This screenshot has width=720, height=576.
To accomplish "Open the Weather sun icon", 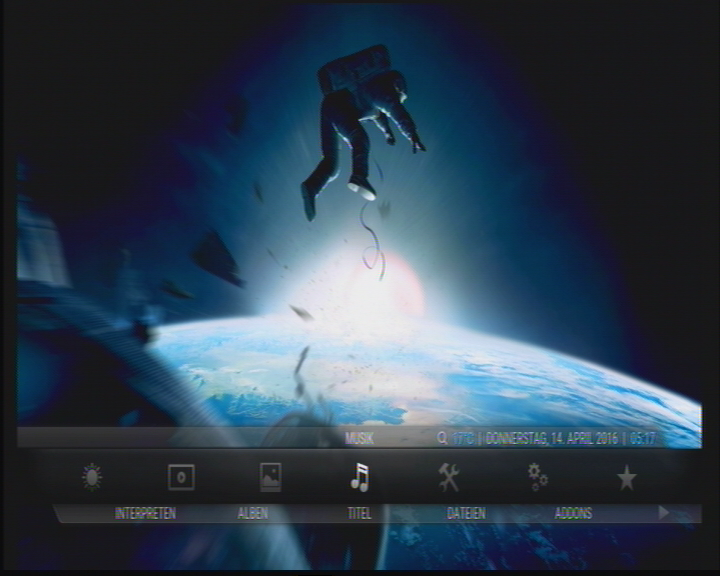I will click(92, 477).
